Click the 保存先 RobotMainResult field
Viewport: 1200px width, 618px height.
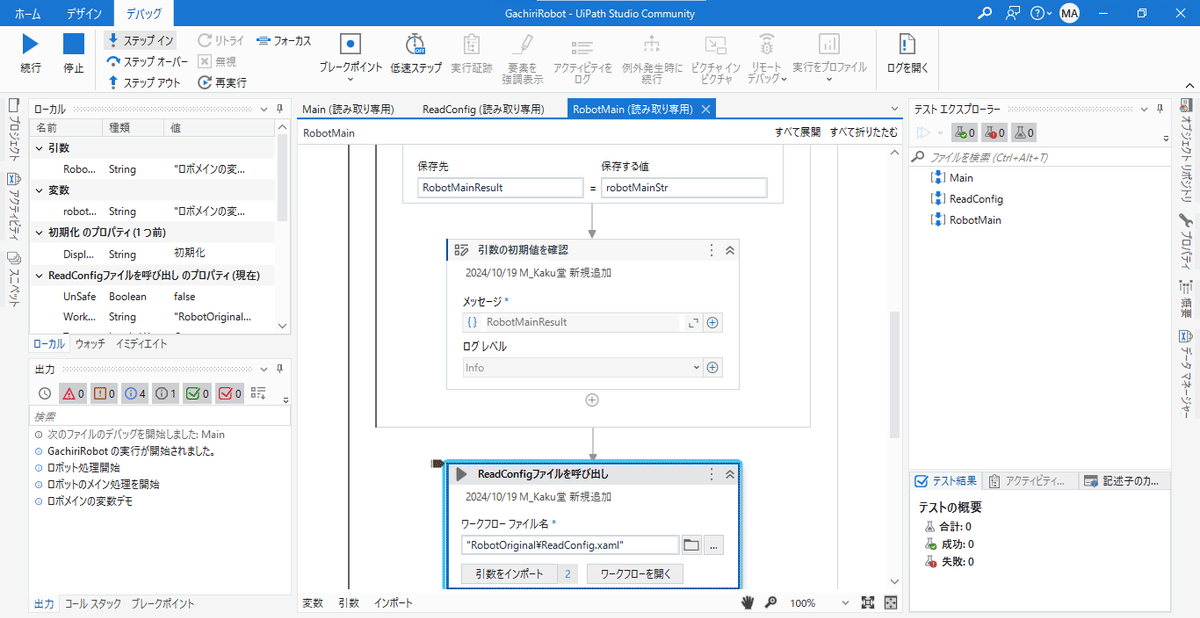(x=500, y=187)
